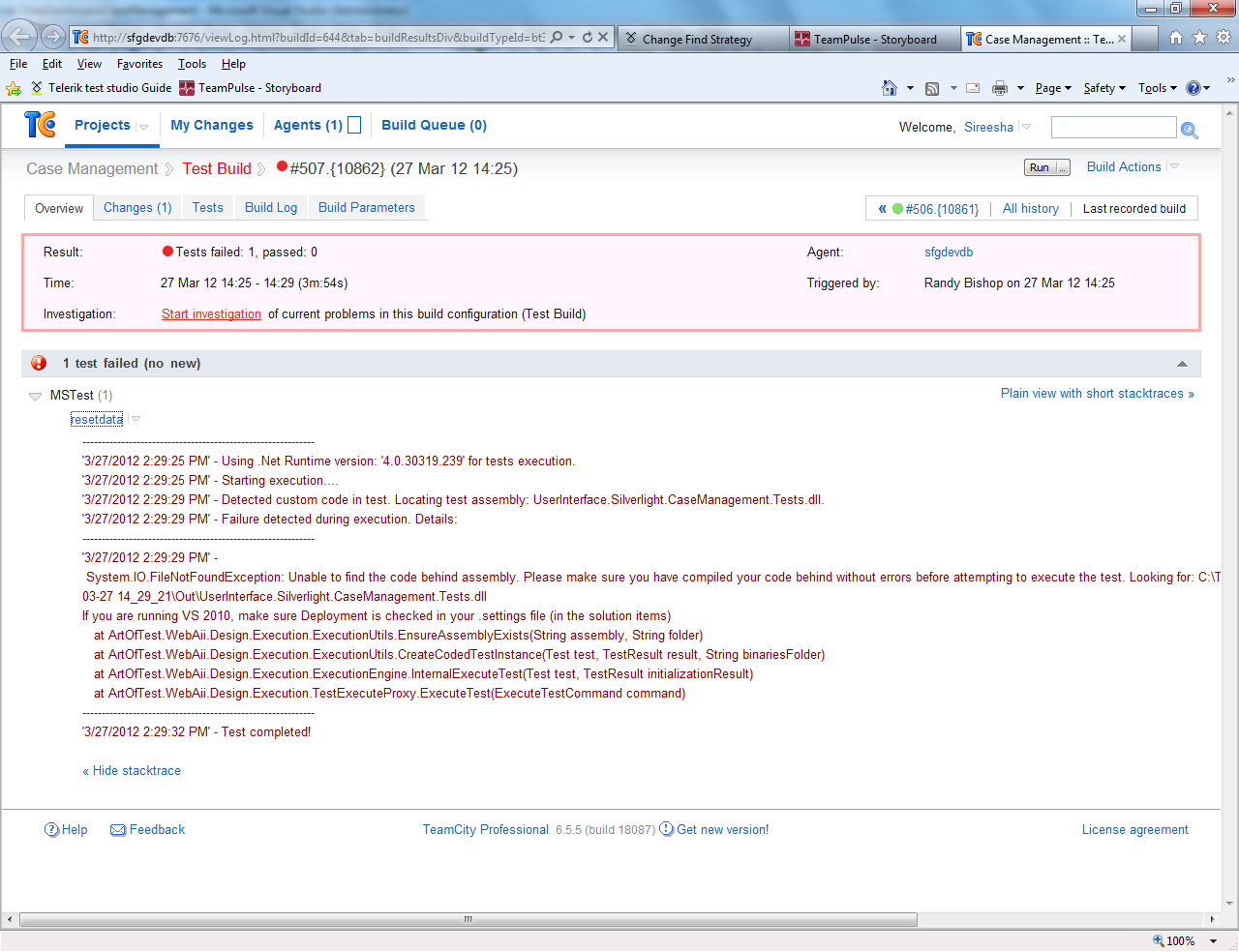Collapse the MSTest group triangle
Viewport: 1239px width, 952px height.
pyautogui.click(x=36, y=396)
